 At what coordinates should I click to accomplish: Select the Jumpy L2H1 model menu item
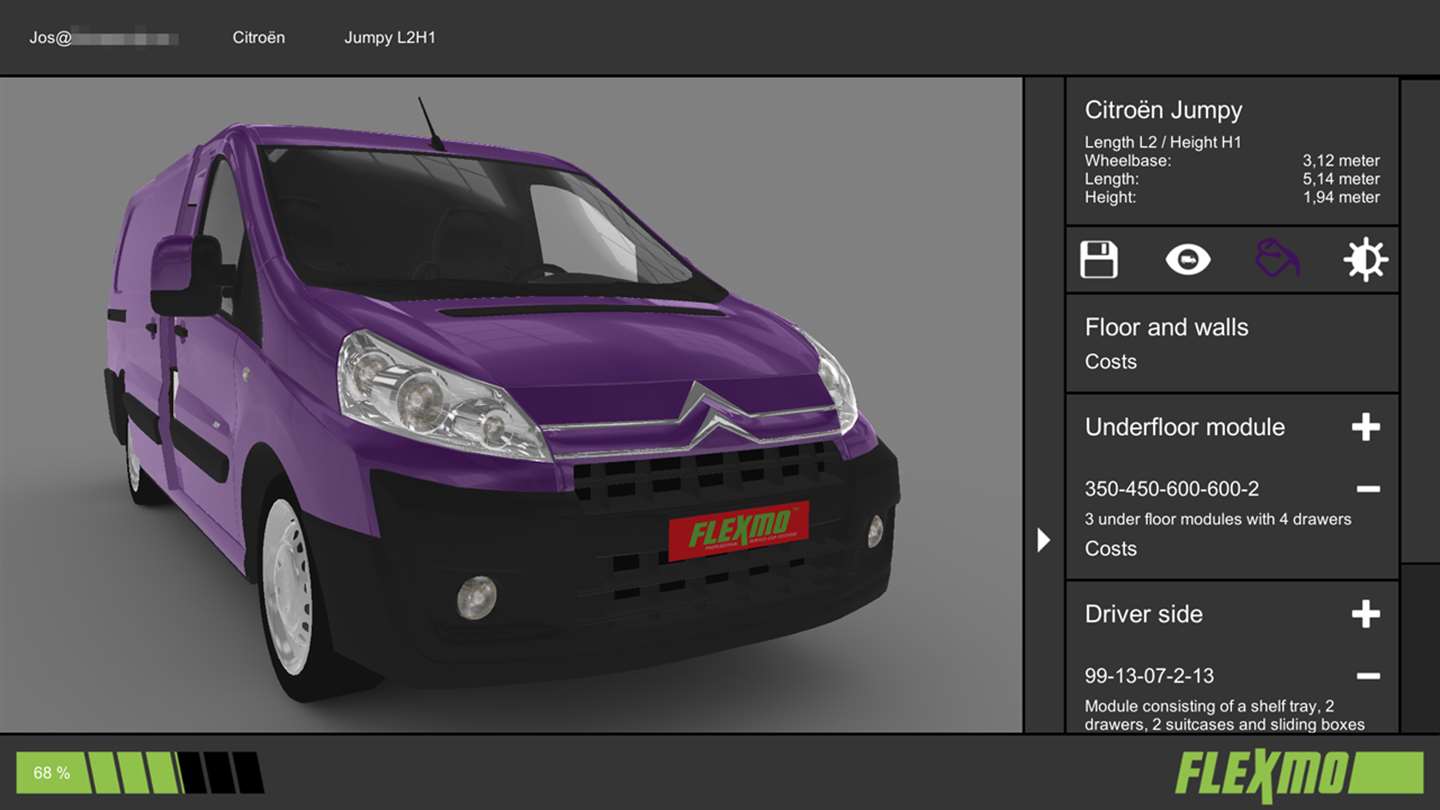390,38
